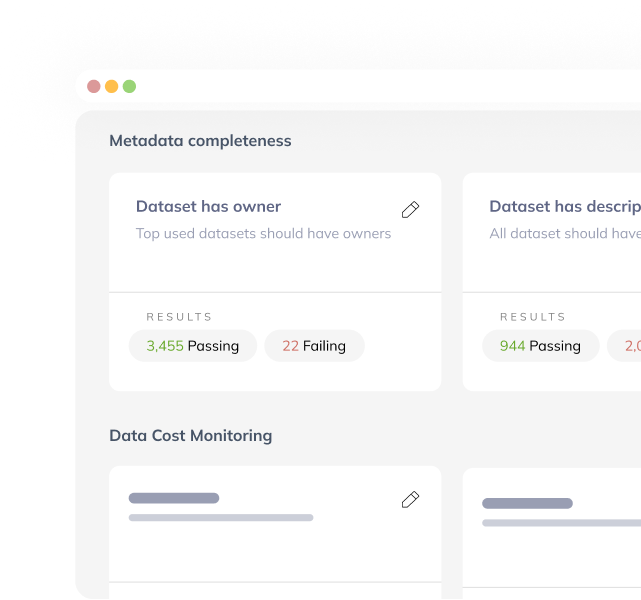Viewport: 641px width, 600px height.
Task: Open the 3,455 Passing results pill
Action: pyautogui.click(x=193, y=346)
